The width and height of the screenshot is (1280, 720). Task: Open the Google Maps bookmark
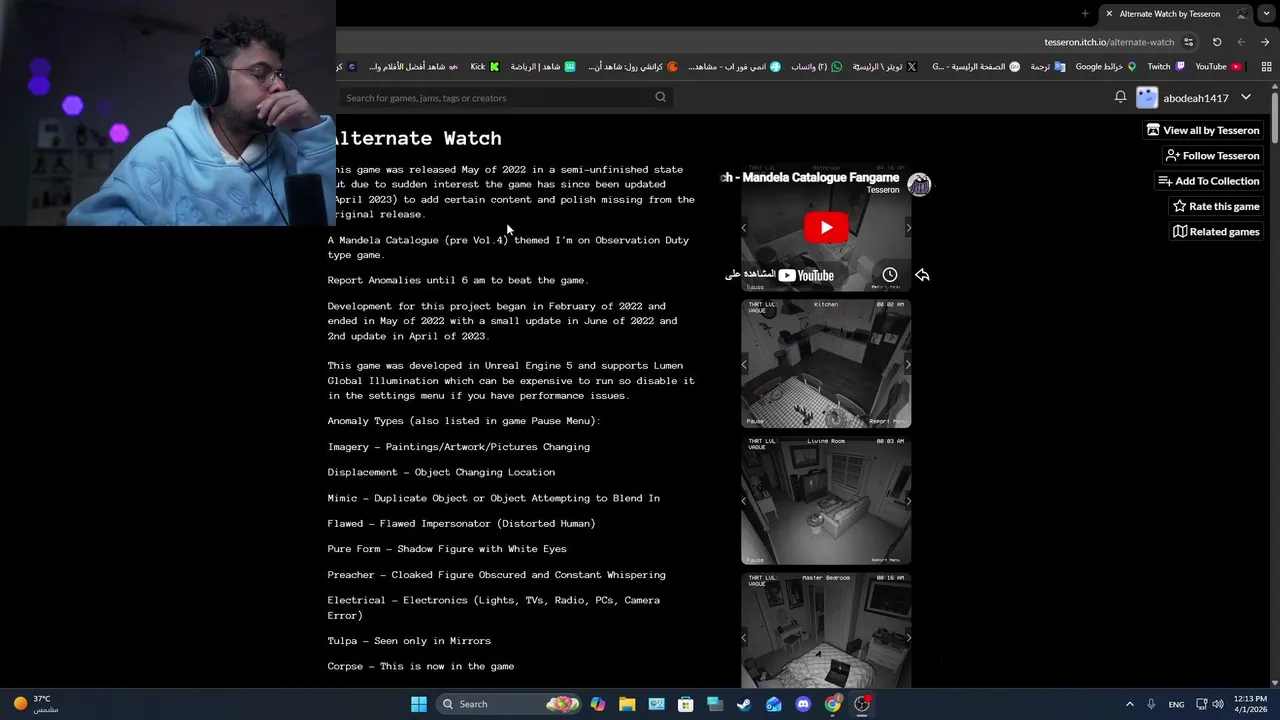point(1106,67)
